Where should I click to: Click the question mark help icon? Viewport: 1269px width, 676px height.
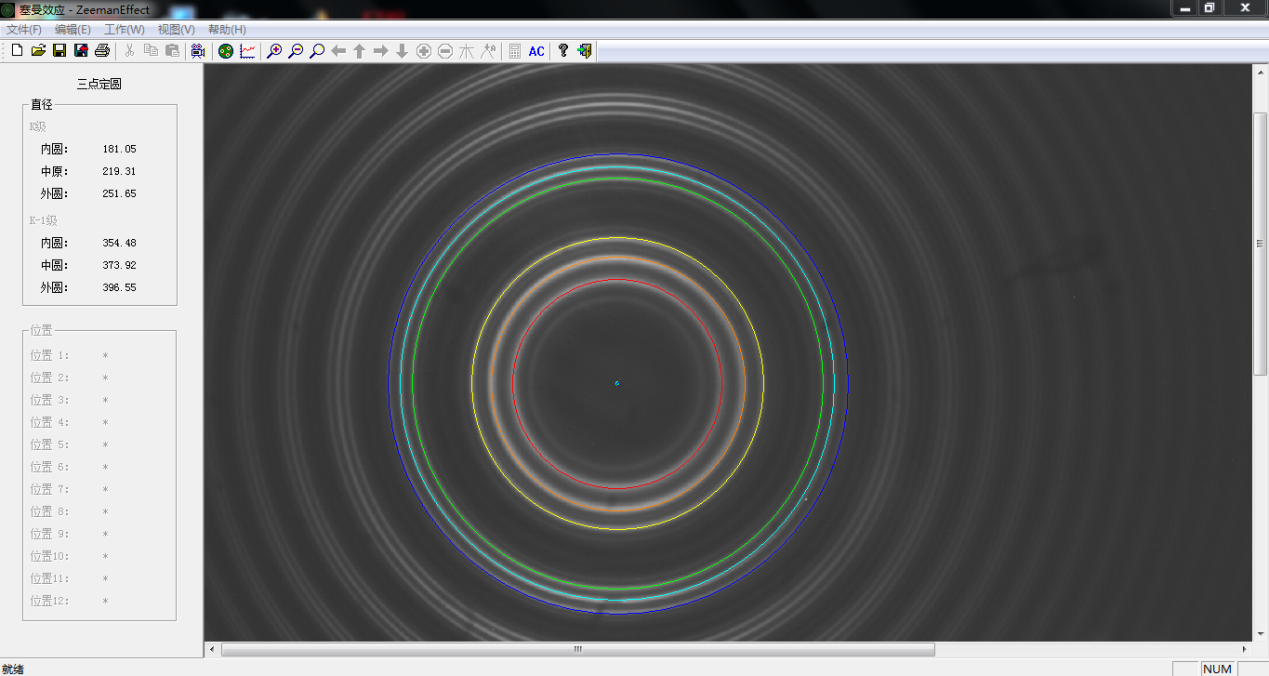point(563,51)
